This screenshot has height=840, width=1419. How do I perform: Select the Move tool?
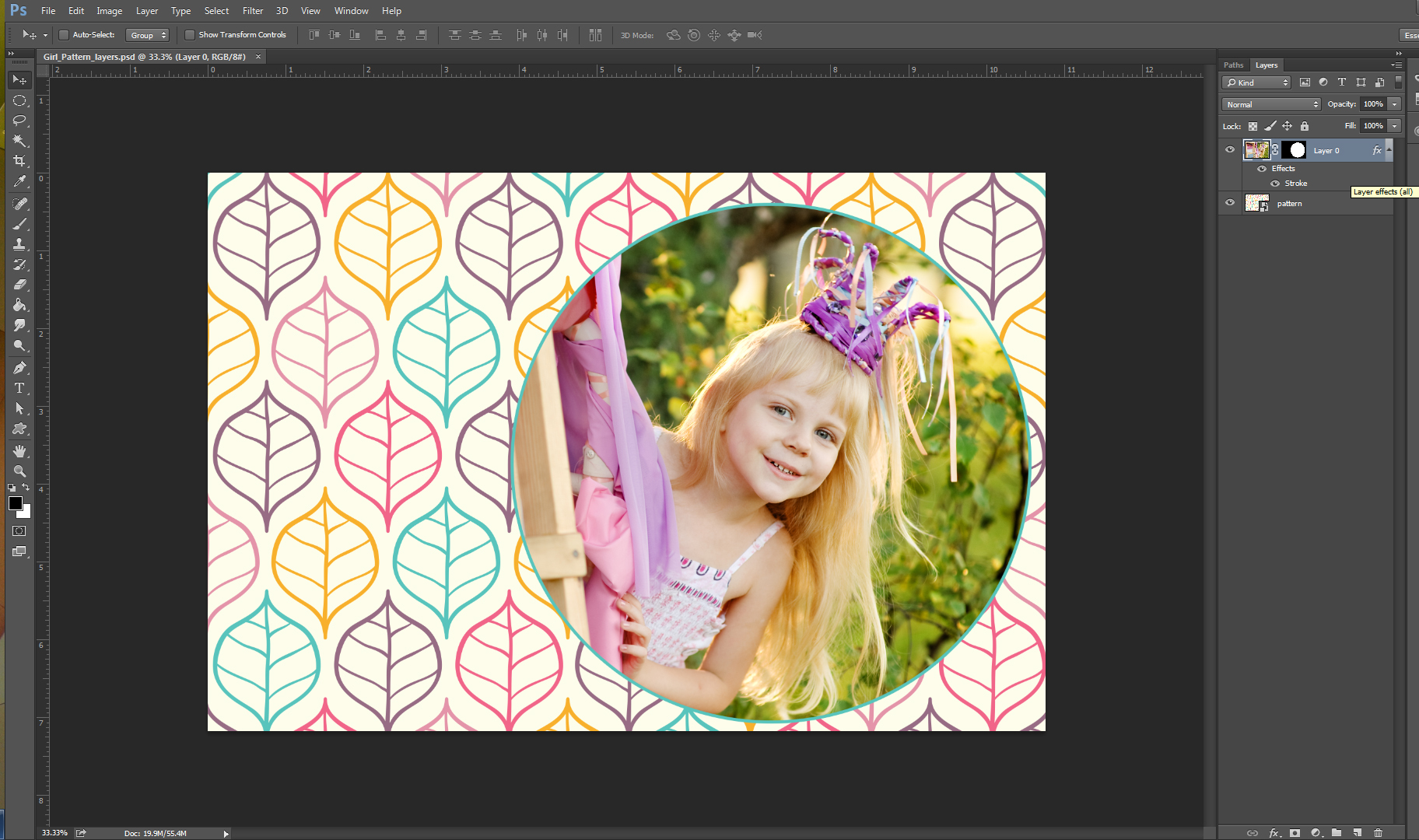coord(19,79)
